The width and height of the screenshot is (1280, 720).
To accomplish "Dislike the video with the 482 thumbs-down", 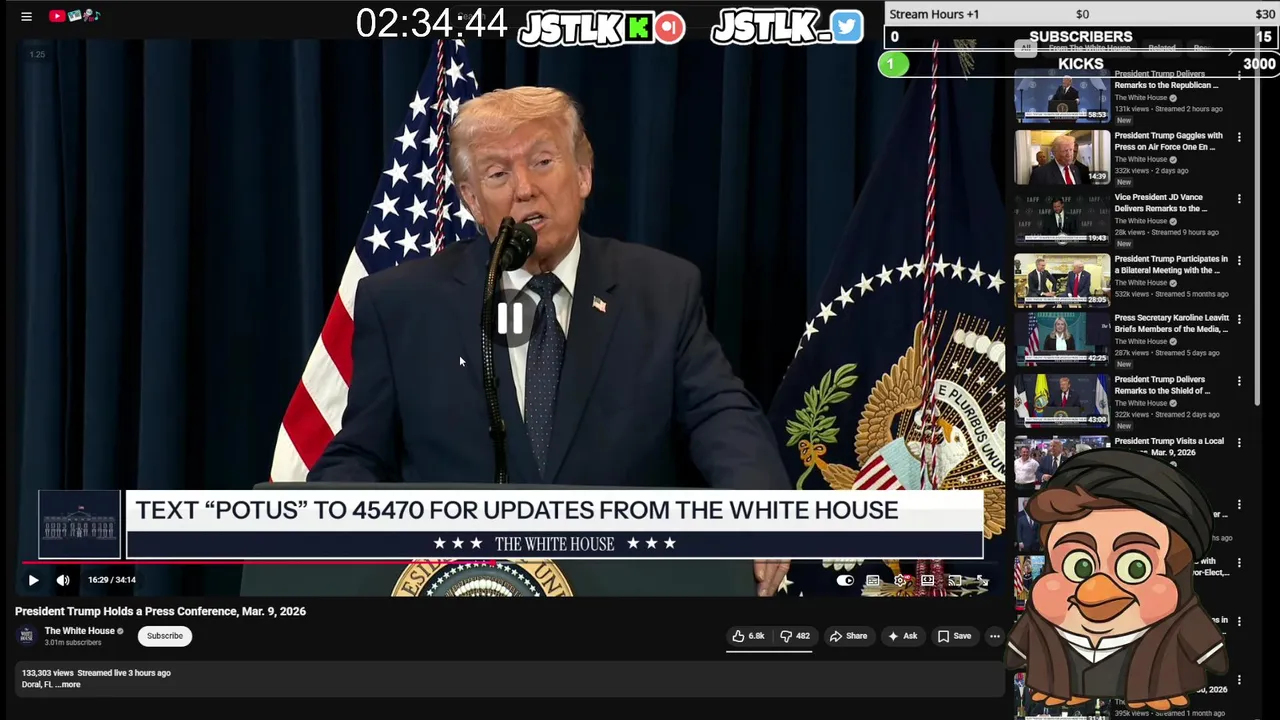I will click(x=795, y=636).
